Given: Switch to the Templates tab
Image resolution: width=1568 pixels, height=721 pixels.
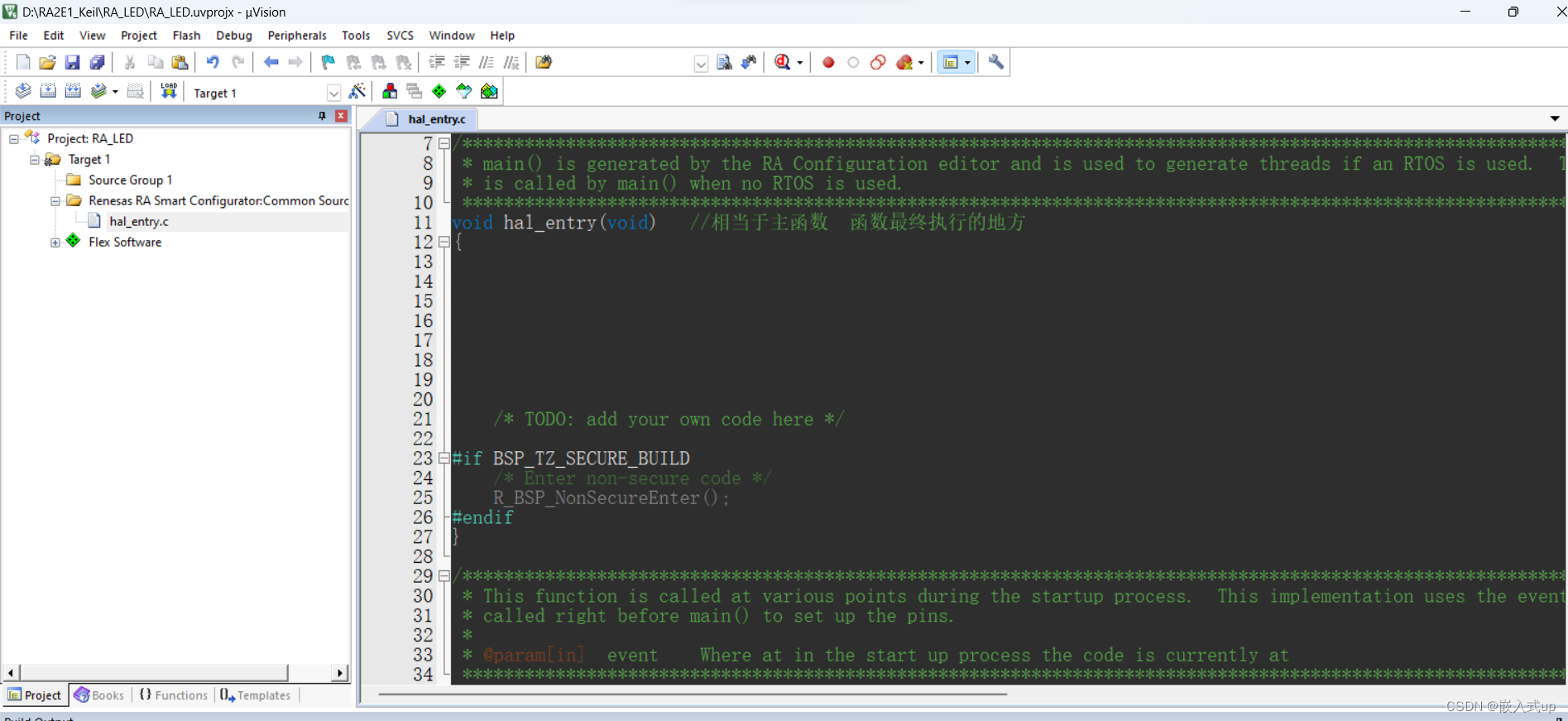Looking at the screenshot, I should [256, 695].
